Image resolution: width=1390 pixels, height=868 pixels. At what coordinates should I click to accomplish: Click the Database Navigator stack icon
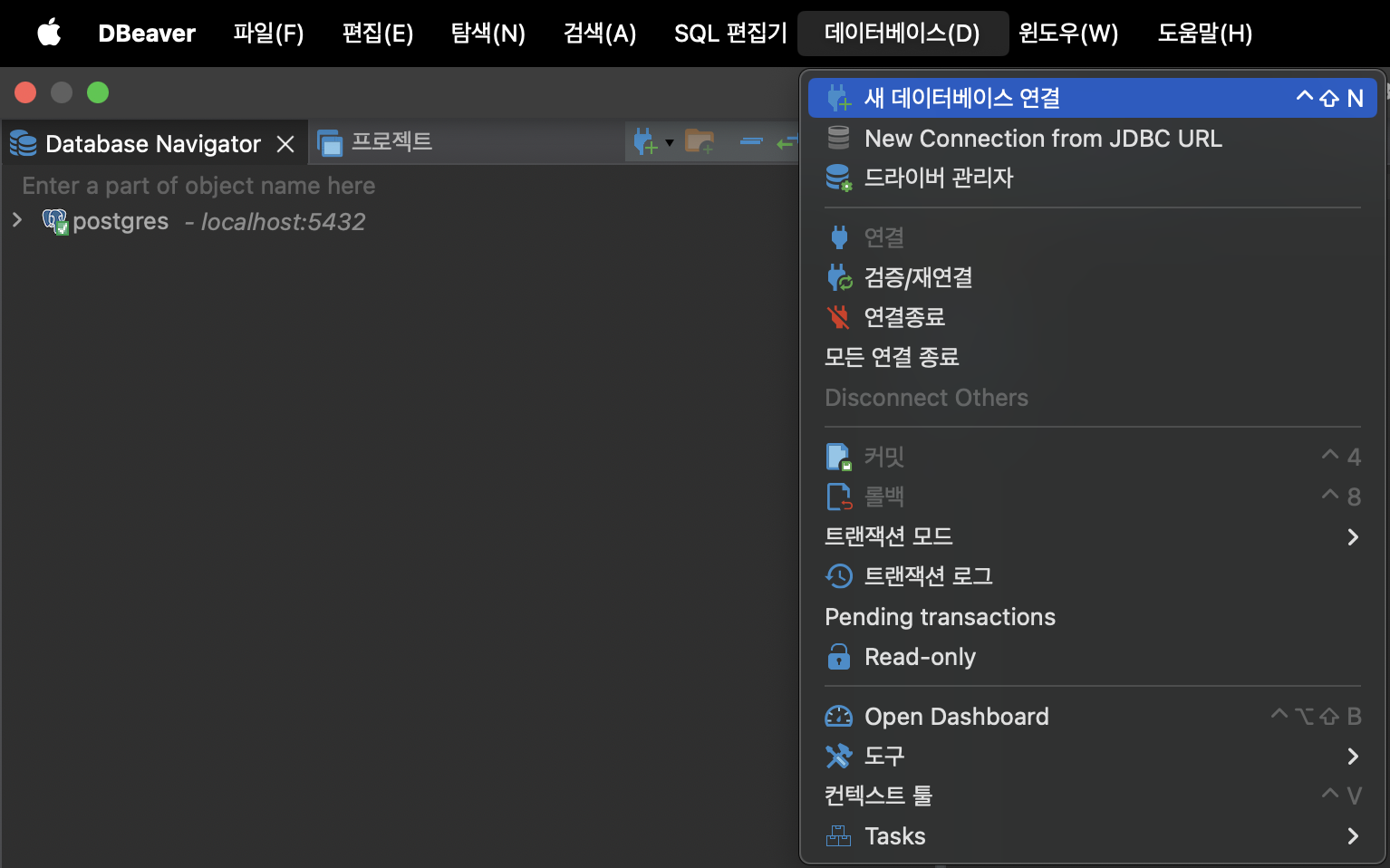click(24, 143)
